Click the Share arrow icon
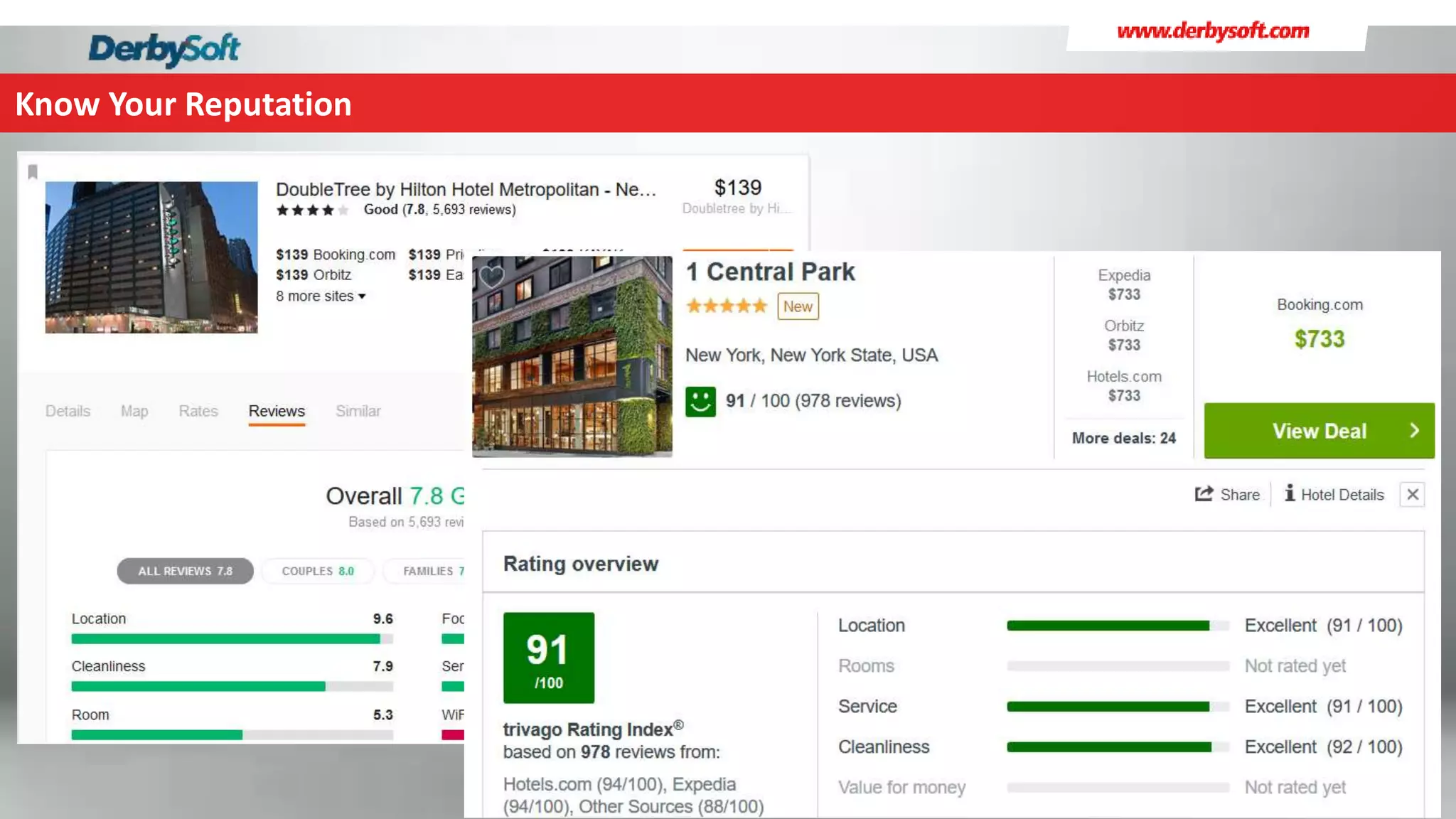Viewport: 1456px width, 819px height. 1204,494
